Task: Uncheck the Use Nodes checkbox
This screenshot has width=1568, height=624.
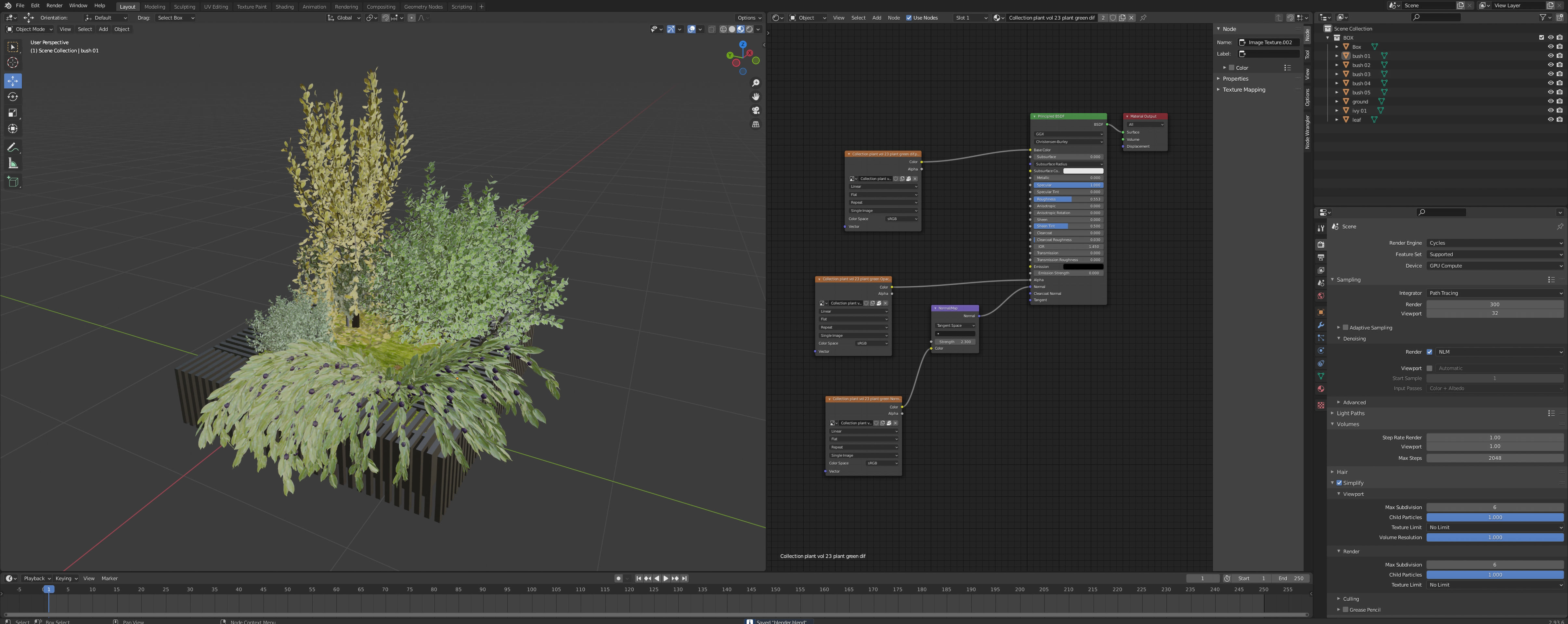Action: [x=909, y=18]
